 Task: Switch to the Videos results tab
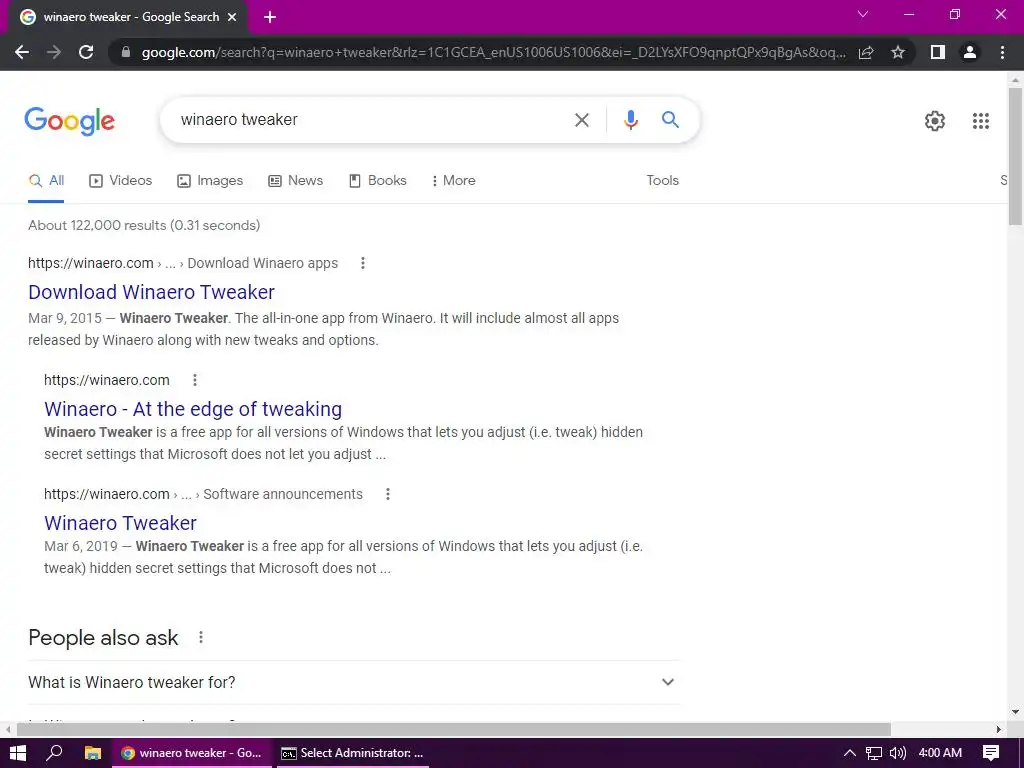[x=120, y=181]
